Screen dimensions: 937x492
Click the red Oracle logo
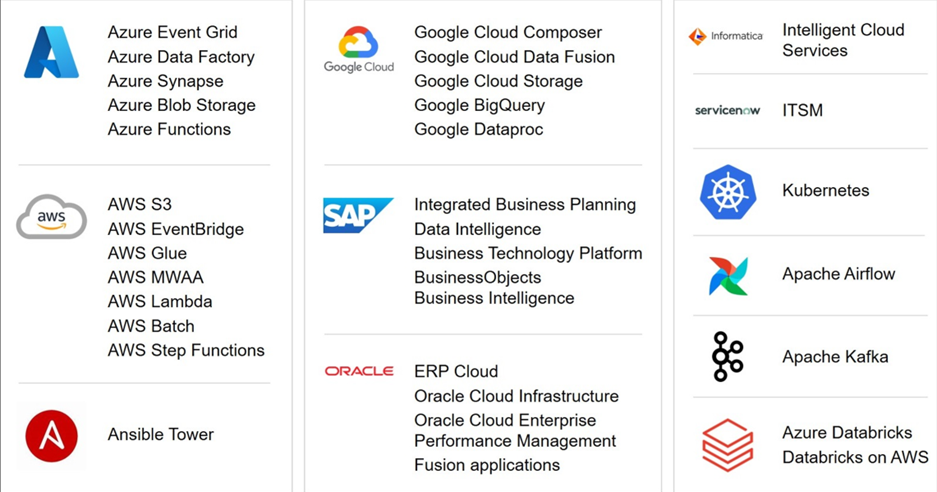(x=359, y=371)
